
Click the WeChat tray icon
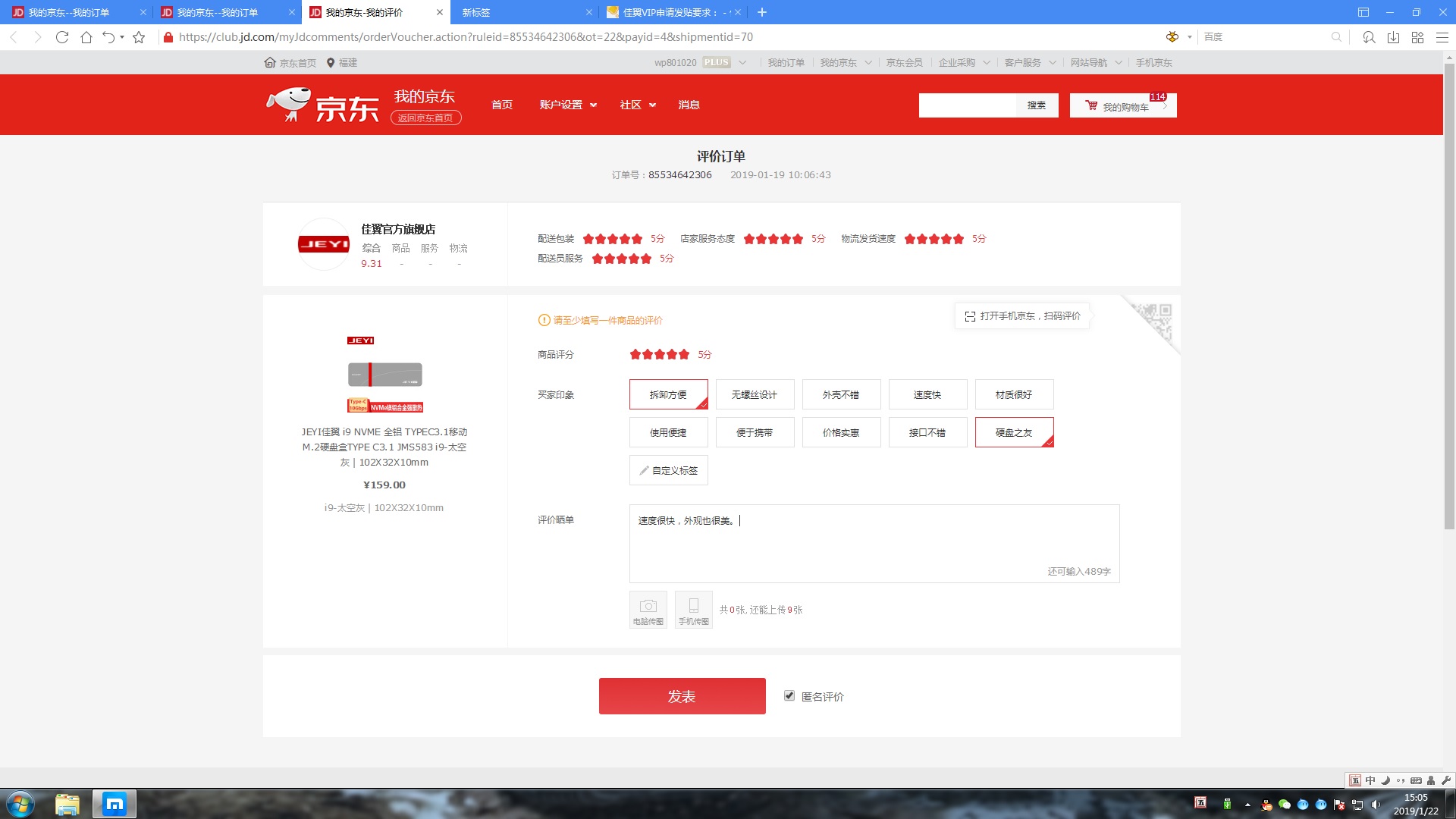click(x=1284, y=805)
